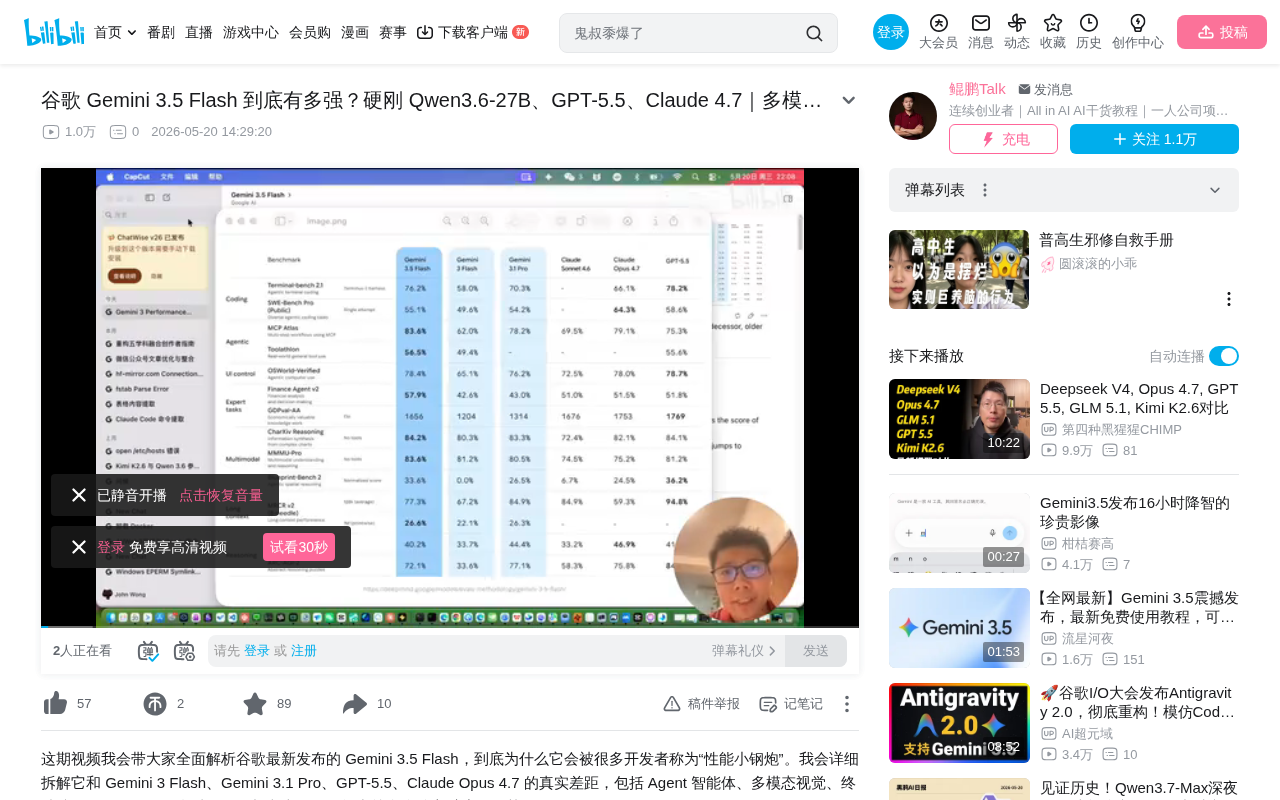Share the video with arrow icon

[355, 704]
